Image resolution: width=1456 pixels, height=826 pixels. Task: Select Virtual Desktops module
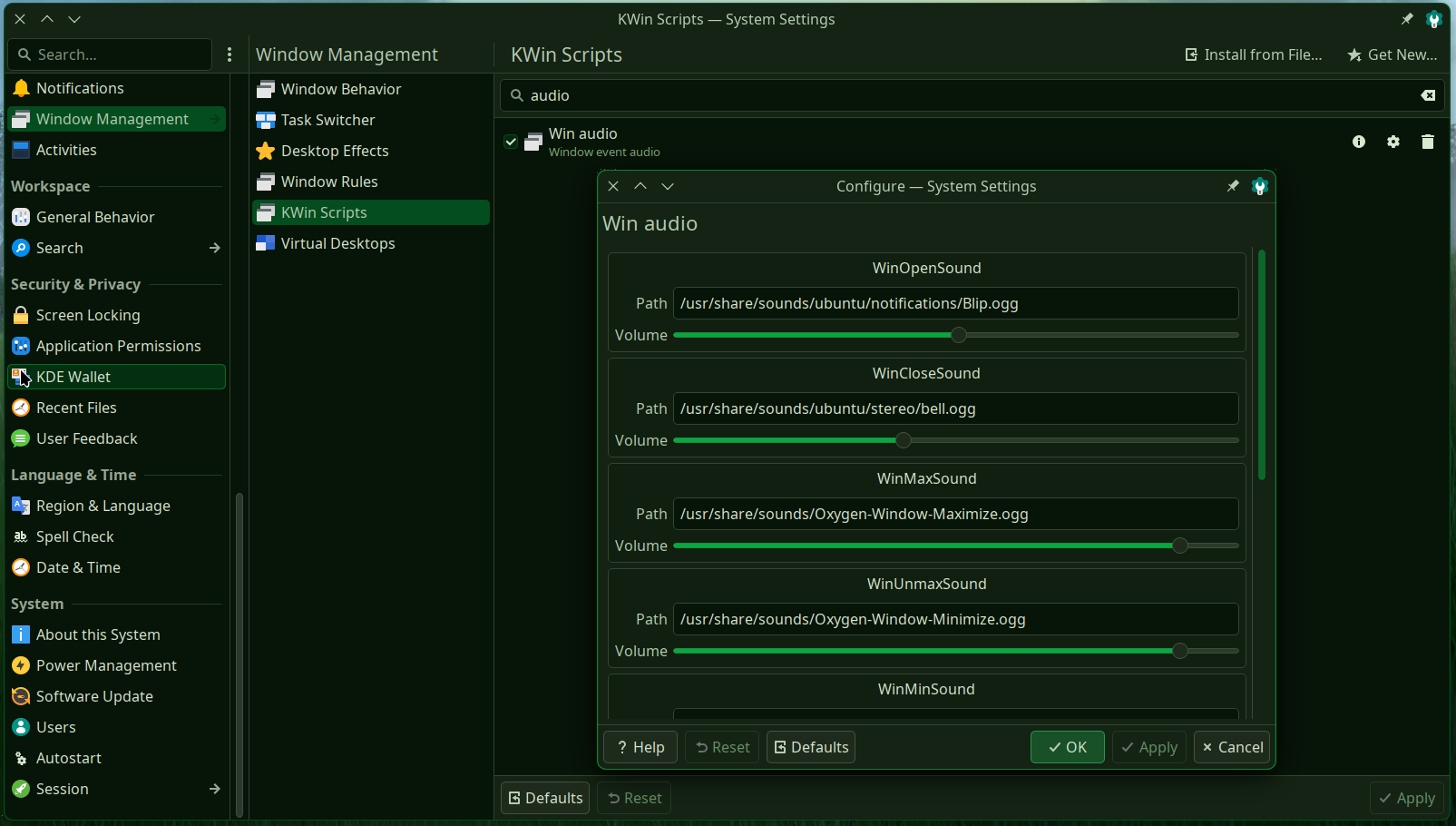(x=371, y=243)
